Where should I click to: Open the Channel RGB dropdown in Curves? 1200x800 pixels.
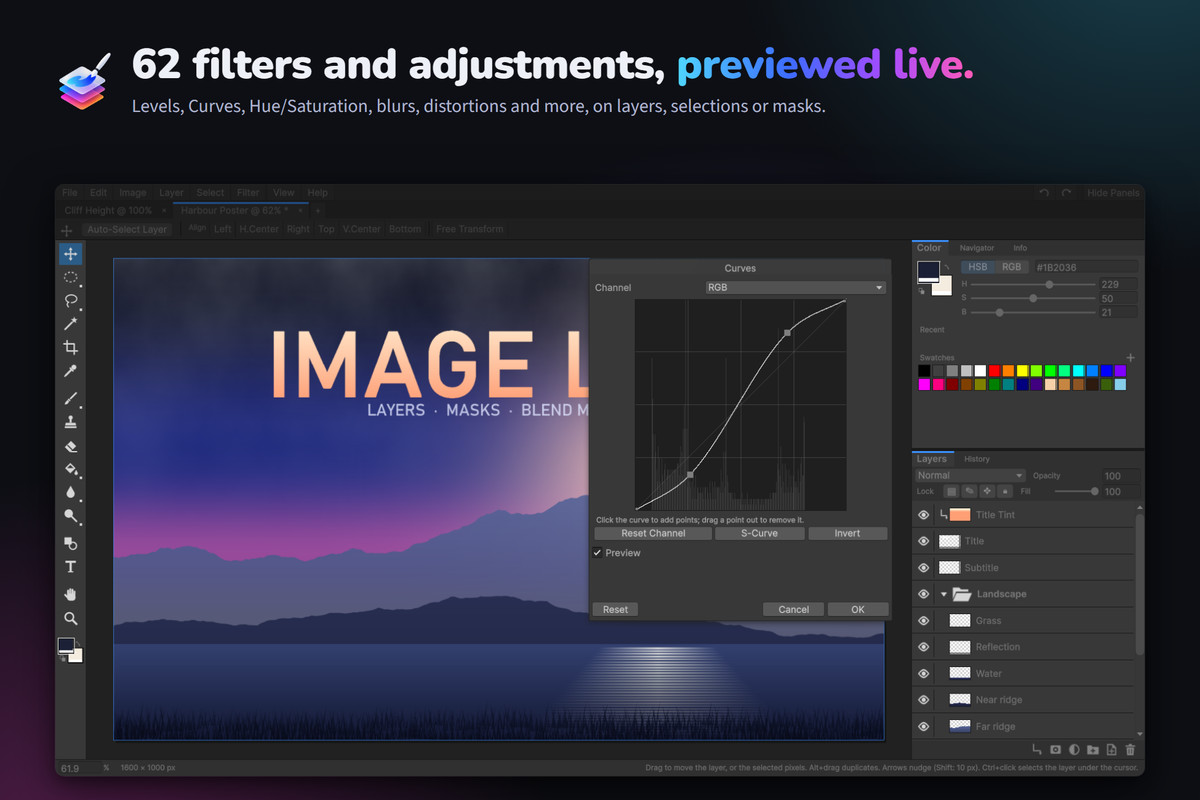795,288
